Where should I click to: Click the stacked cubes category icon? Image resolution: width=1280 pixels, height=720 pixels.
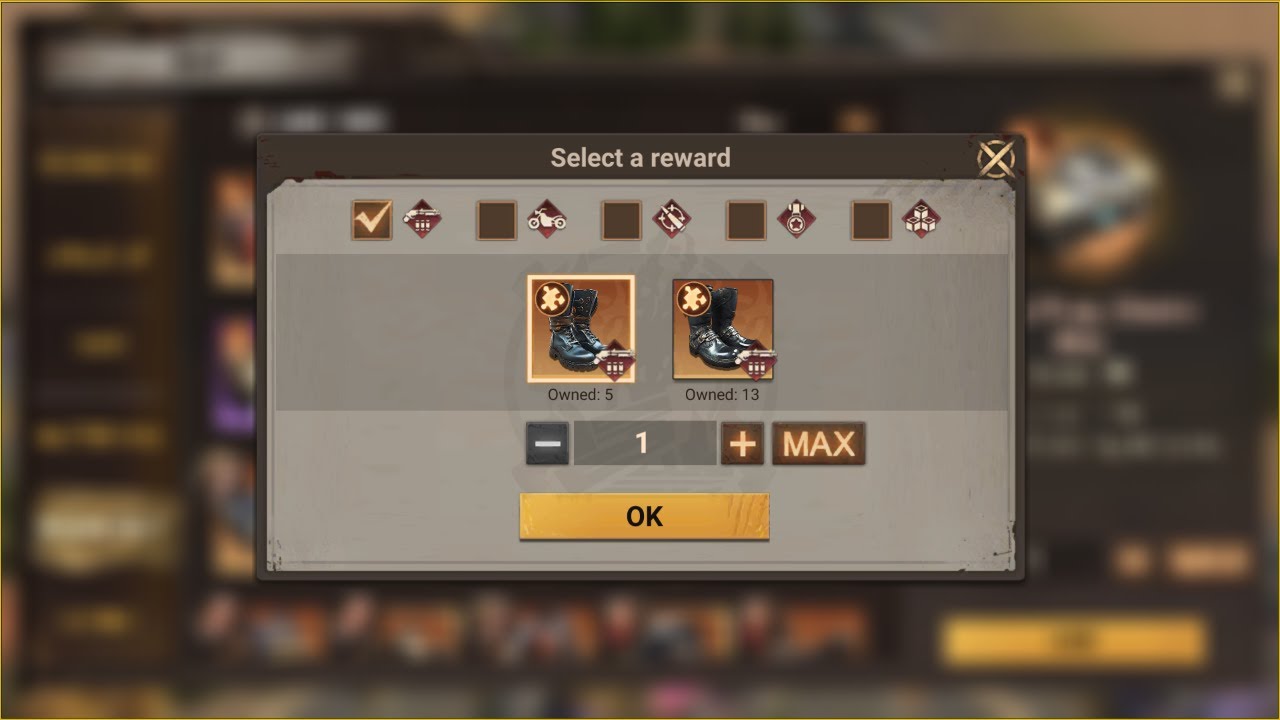click(x=921, y=220)
